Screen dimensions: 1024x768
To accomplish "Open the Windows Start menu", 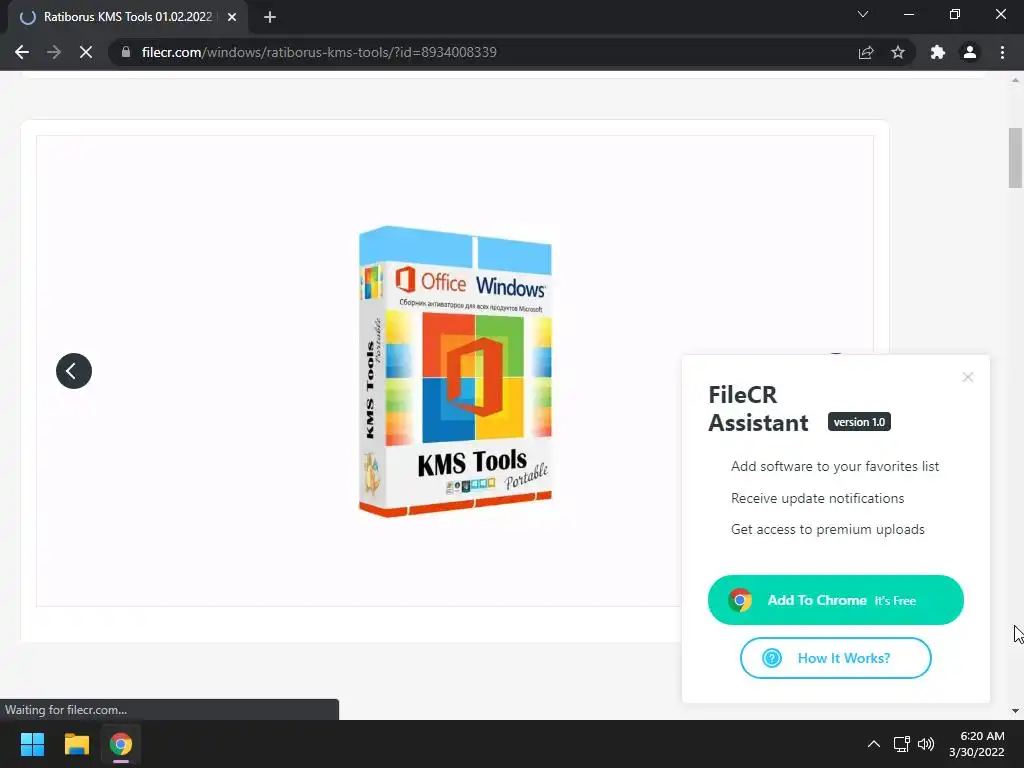I will (32, 744).
